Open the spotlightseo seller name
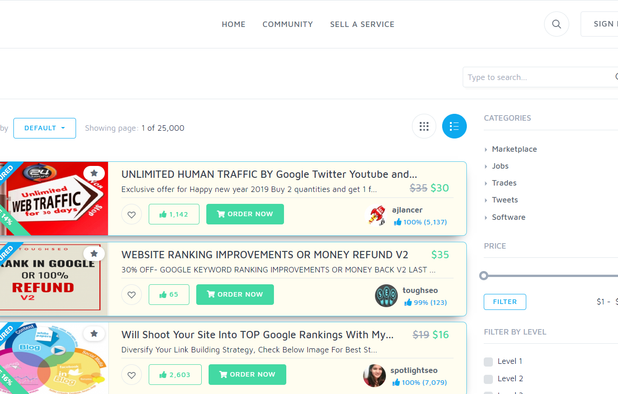 click(414, 370)
